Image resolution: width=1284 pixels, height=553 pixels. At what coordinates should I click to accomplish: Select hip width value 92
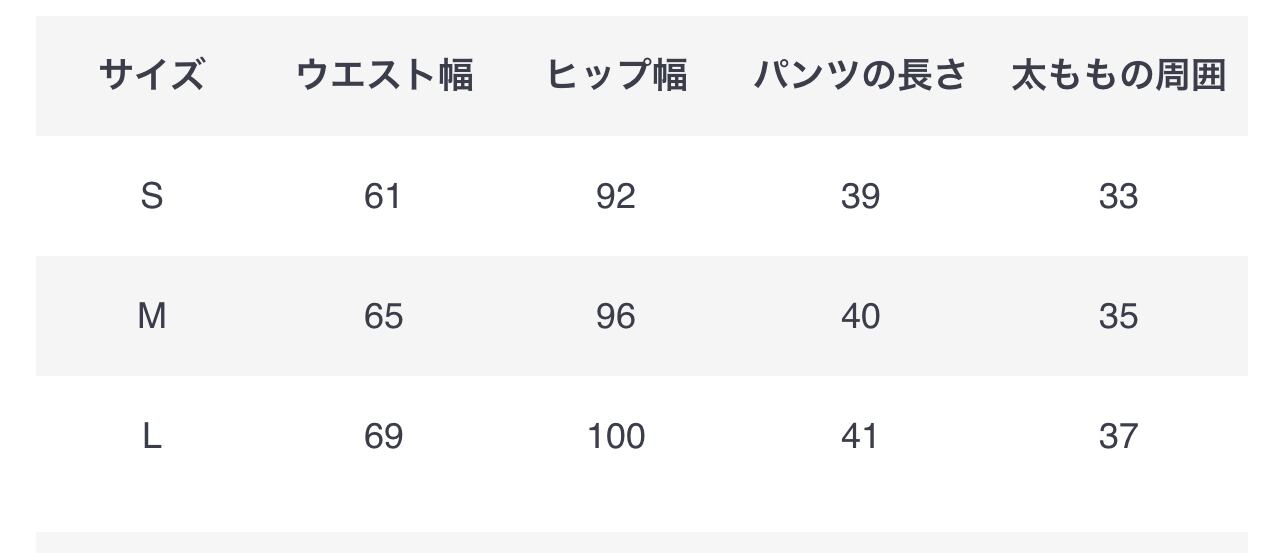[x=616, y=196]
